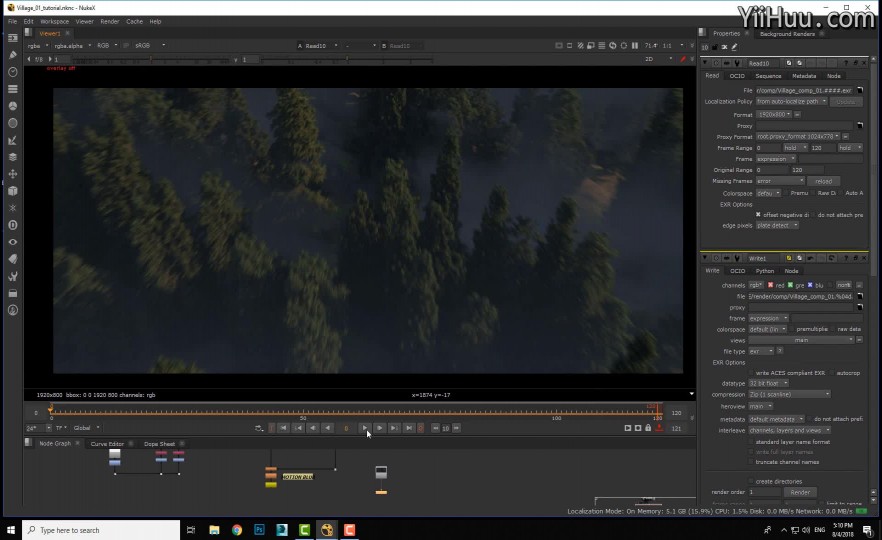This screenshot has height=540, width=882.
Task: Toggle the Raw Data checkbox in Read10
Action: (x=814, y=193)
